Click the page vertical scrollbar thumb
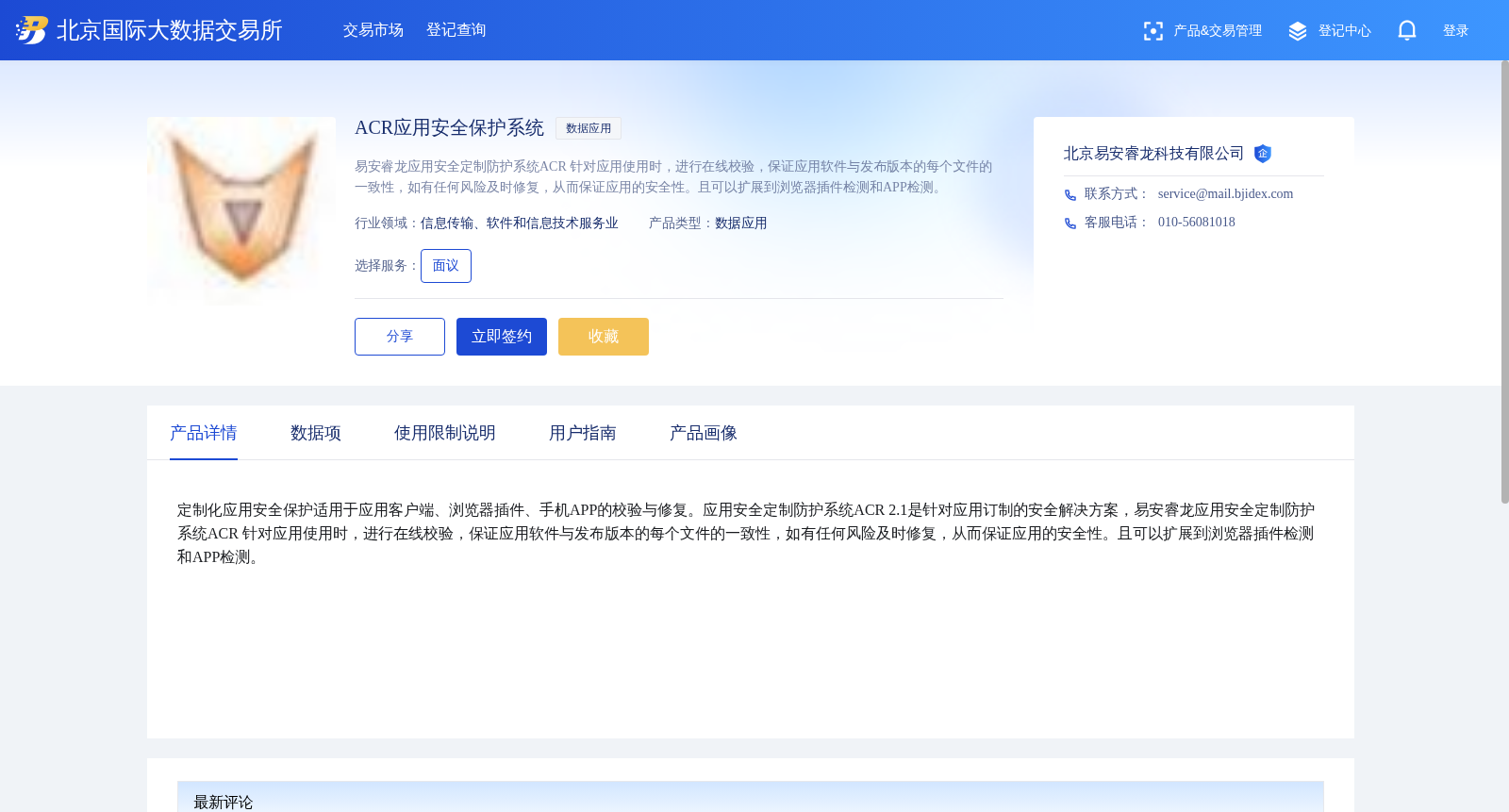 pos(1504,281)
